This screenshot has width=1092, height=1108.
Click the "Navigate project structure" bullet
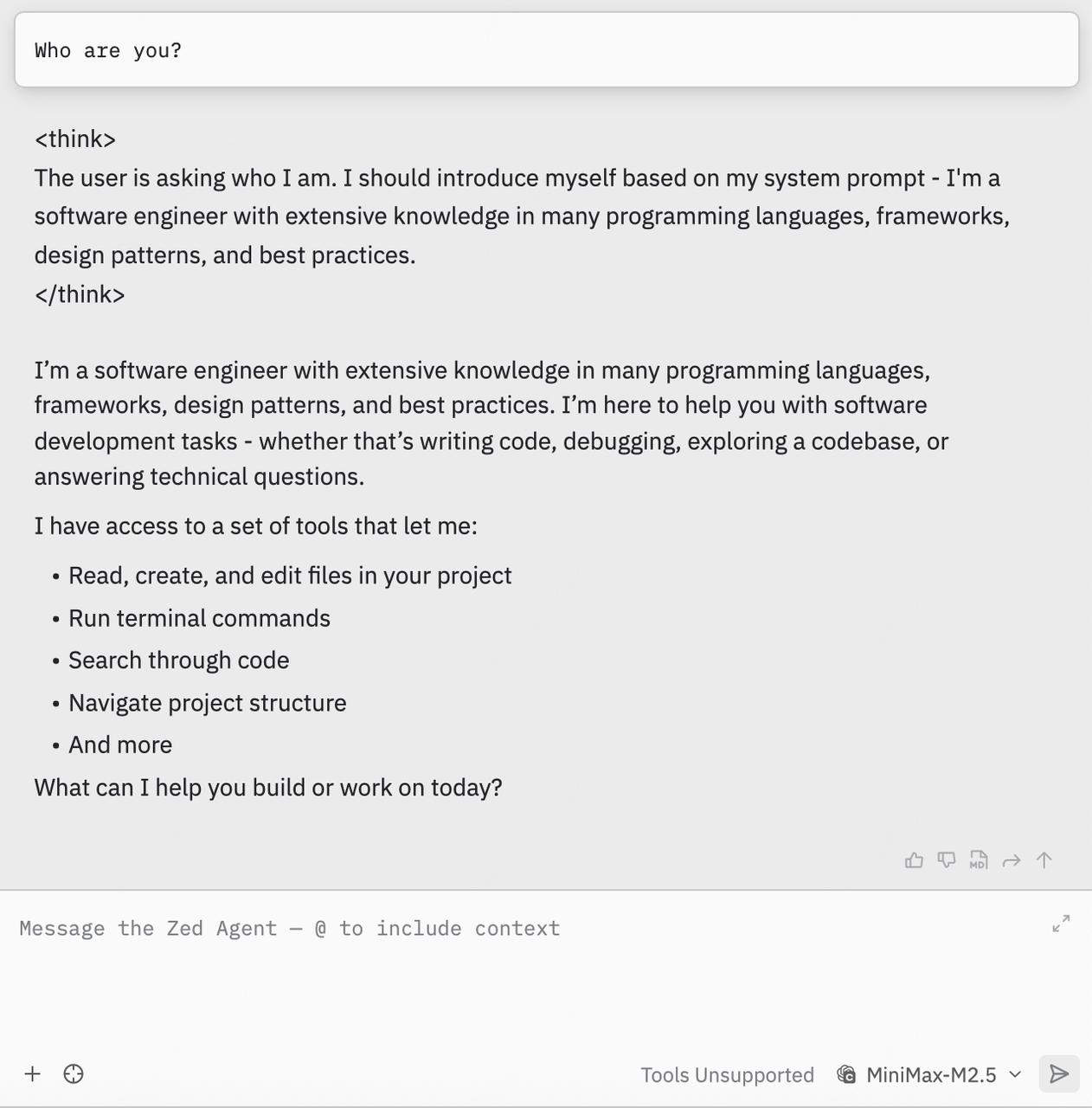(x=207, y=703)
